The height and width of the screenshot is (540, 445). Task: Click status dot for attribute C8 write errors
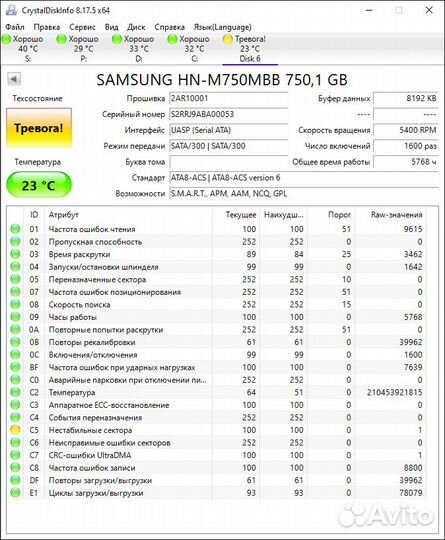coord(15,467)
